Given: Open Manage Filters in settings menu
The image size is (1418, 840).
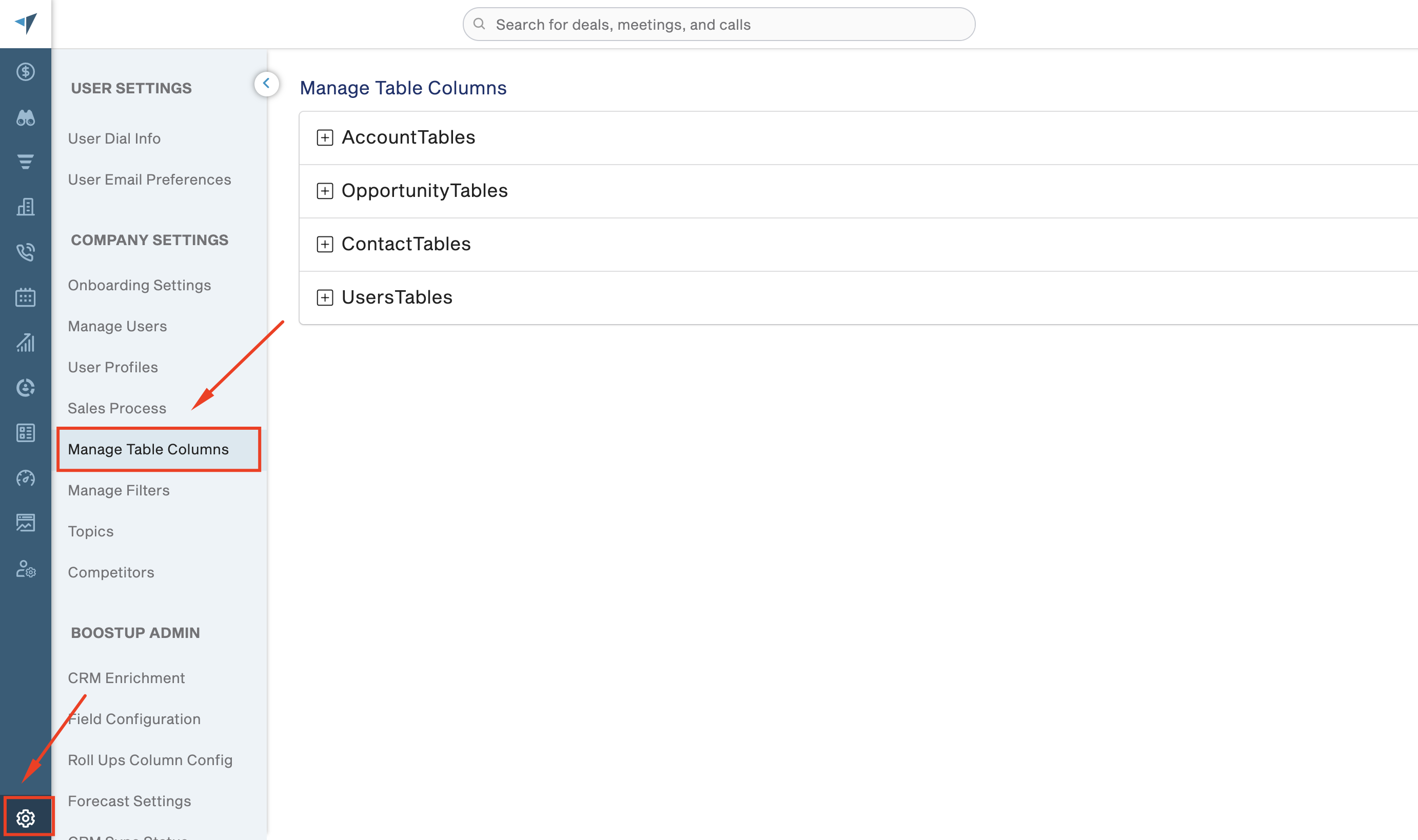Looking at the screenshot, I should [119, 490].
